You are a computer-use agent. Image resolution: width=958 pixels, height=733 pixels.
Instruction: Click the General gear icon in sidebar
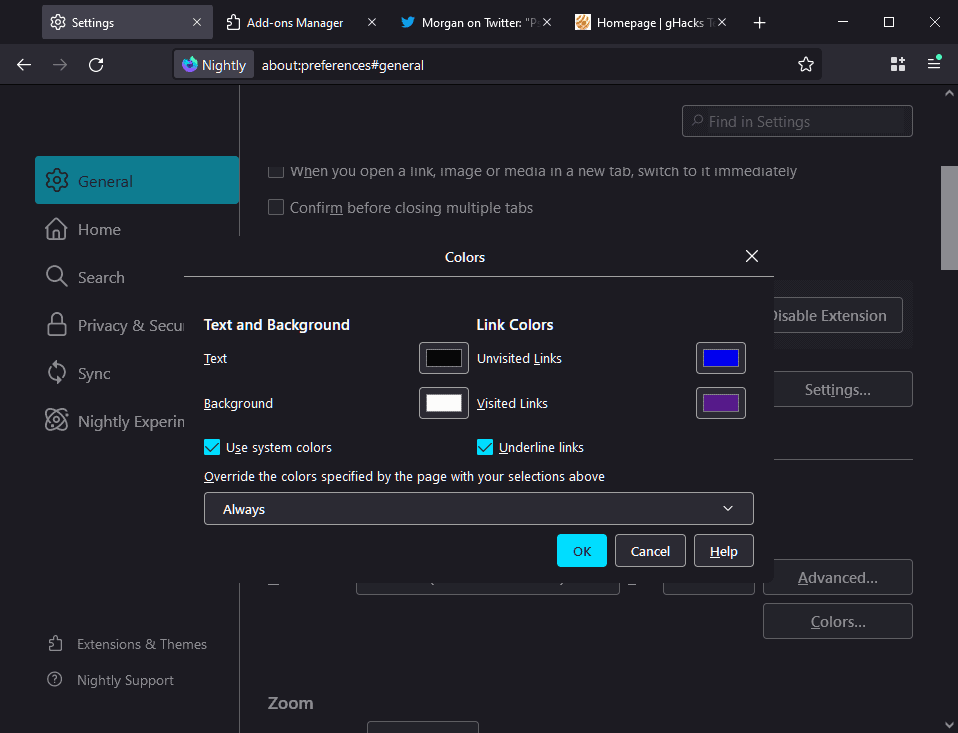click(56, 180)
